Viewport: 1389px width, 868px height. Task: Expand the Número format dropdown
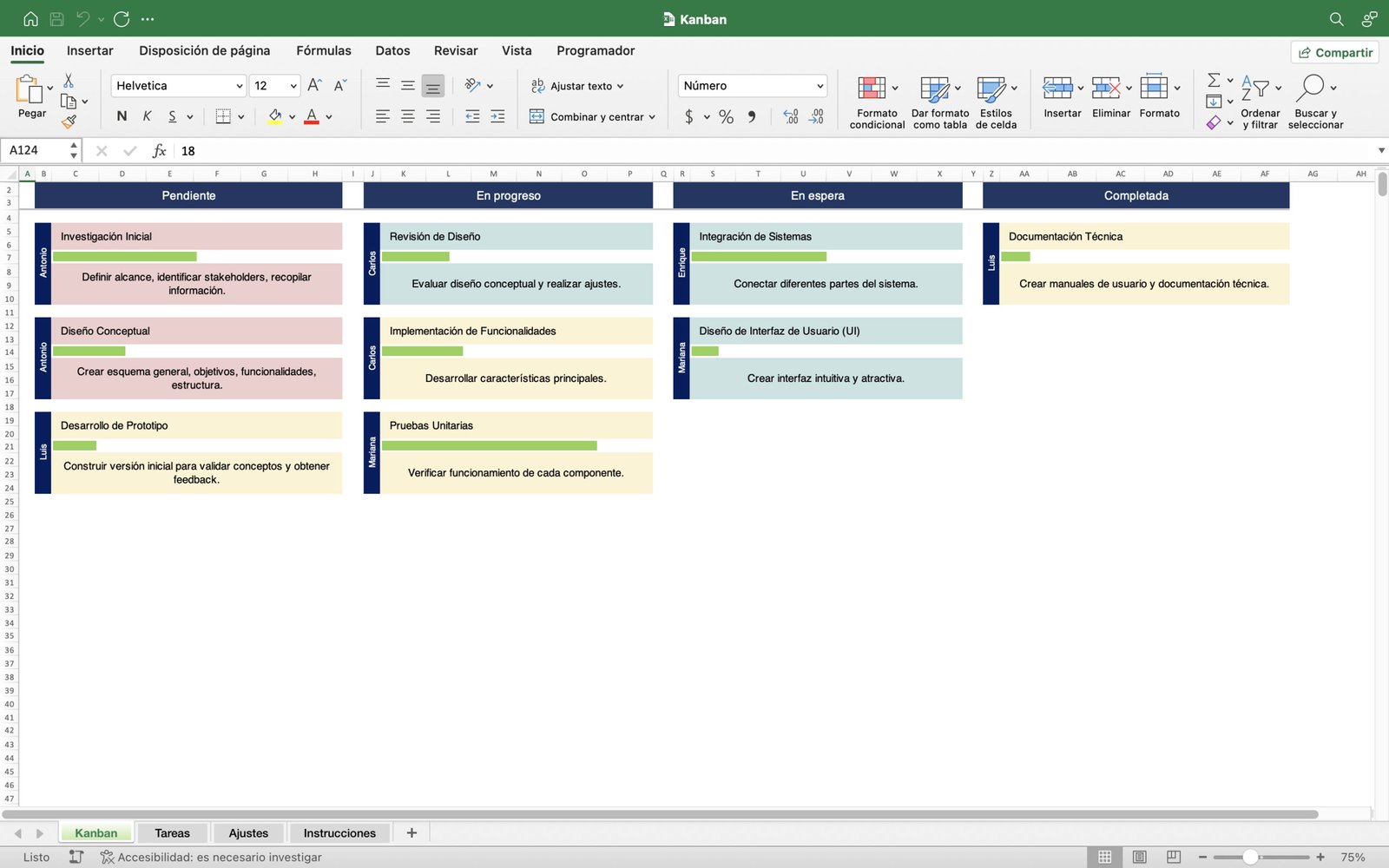click(x=820, y=86)
